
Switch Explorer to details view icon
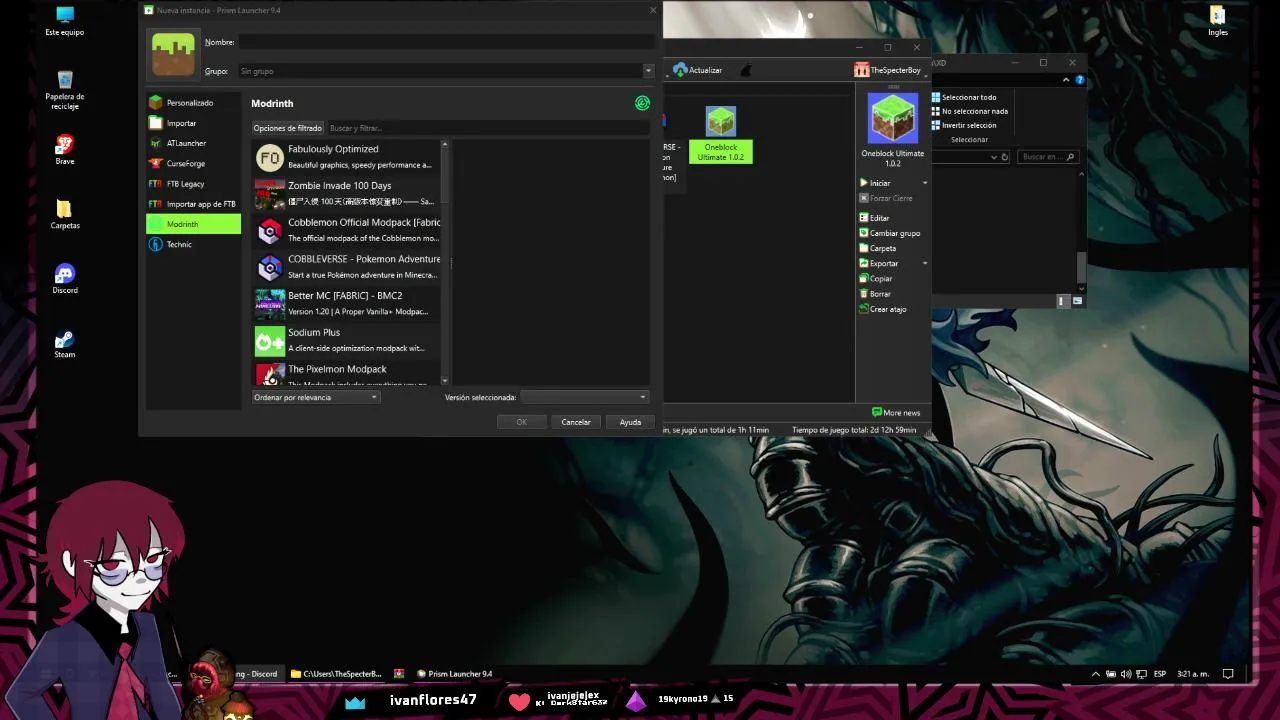click(x=1063, y=301)
